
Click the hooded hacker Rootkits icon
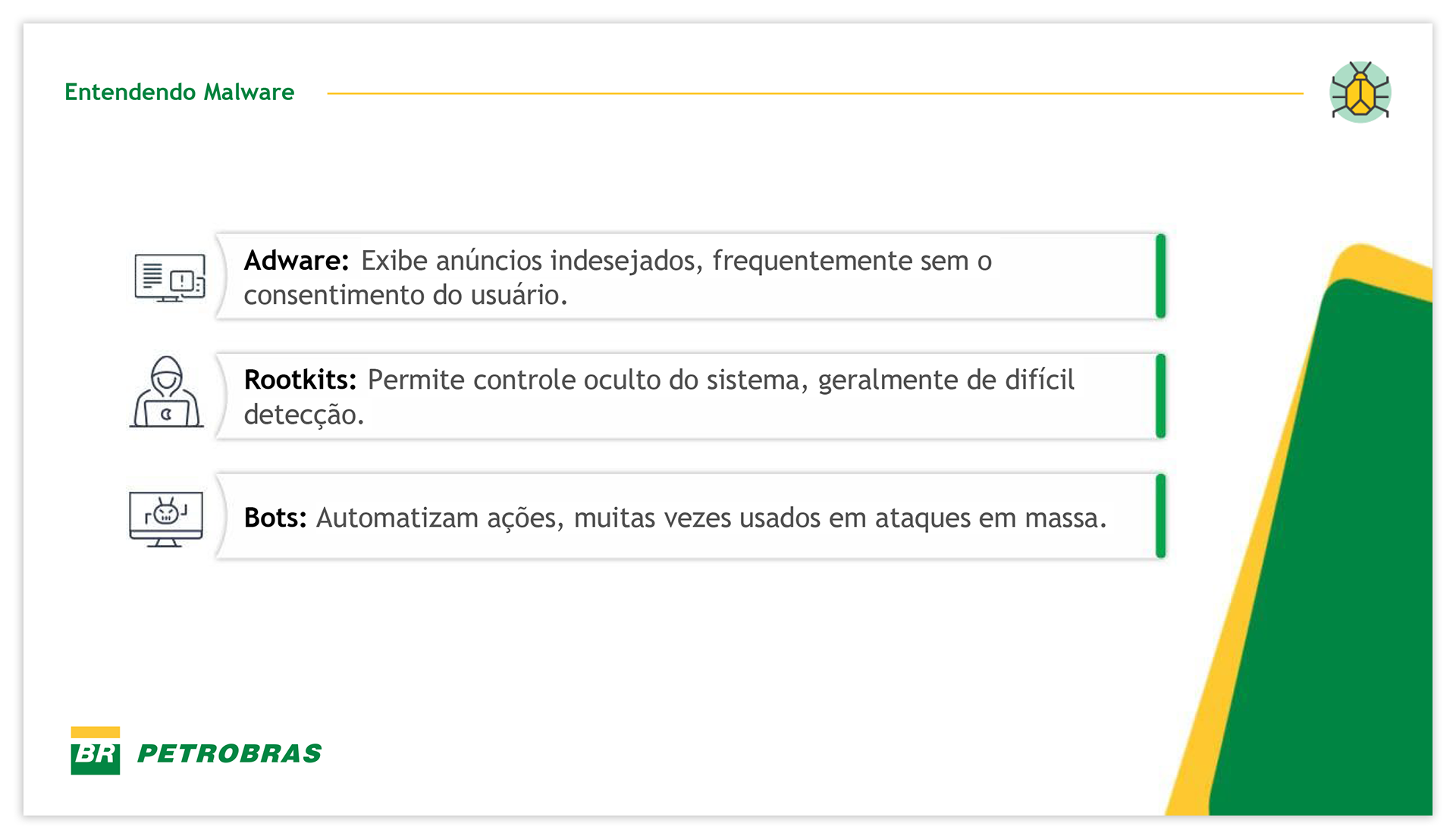tap(167, 393)
